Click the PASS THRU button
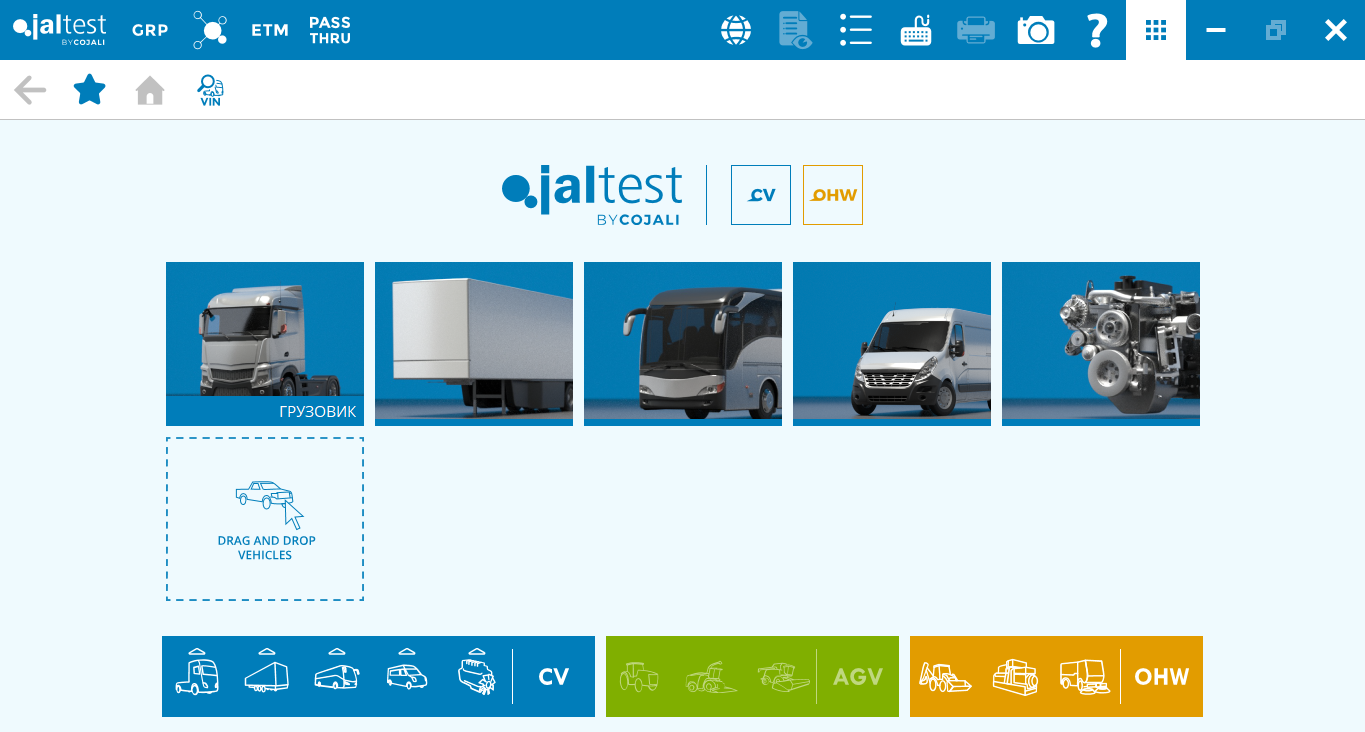 coord(330,30)
